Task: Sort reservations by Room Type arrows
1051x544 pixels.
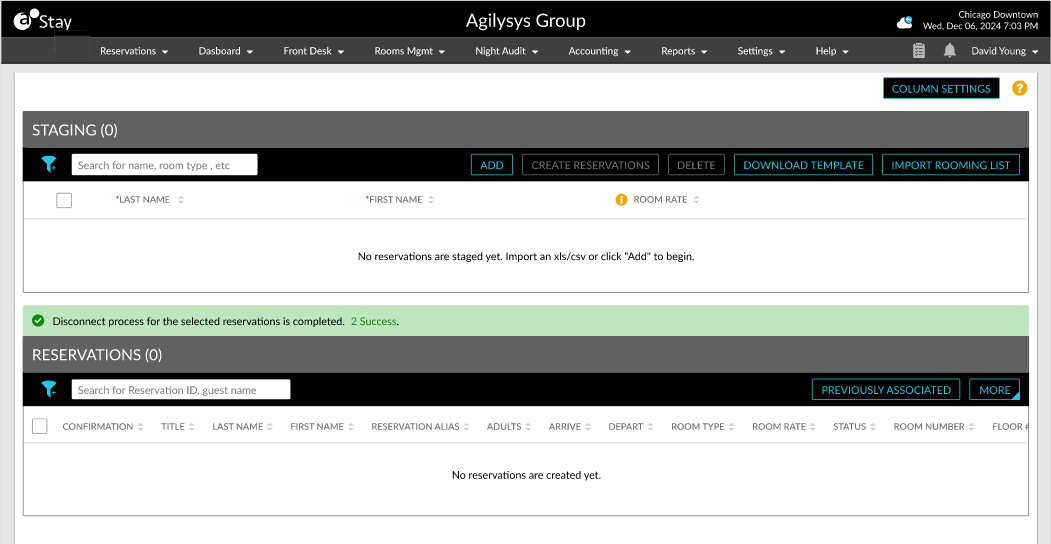Action: point(731,427)
